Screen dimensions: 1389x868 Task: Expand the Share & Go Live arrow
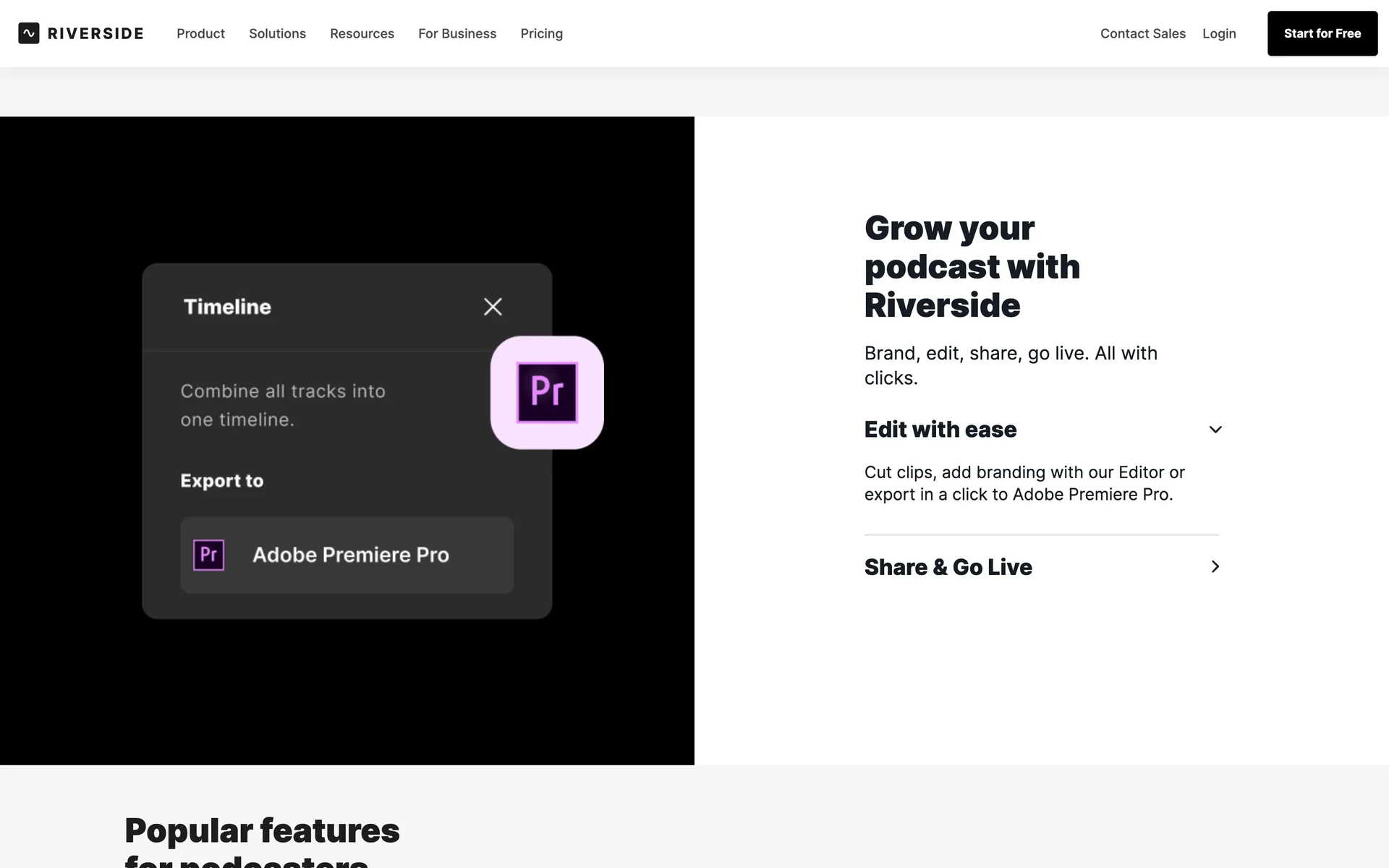pos(1215,567)
